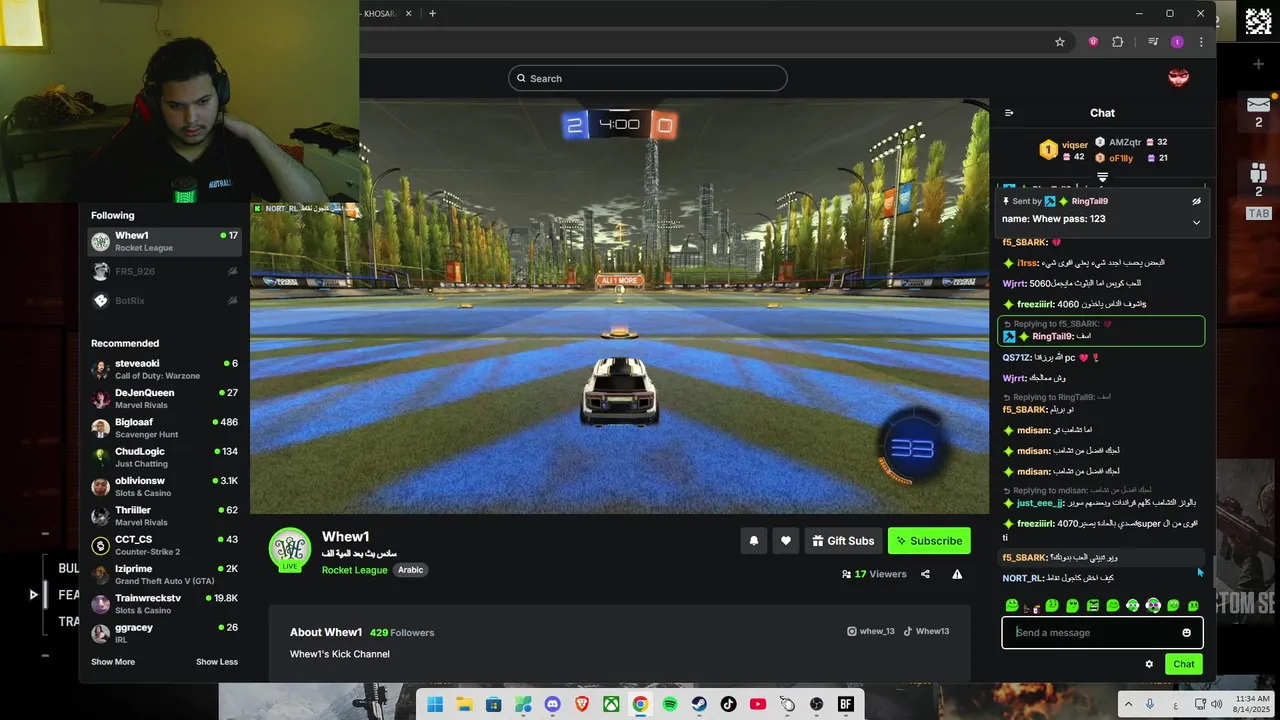The width and height of the screenshot is (1280, 720).
Task: Open browser media controls icon
Action: coord(1153,42)
